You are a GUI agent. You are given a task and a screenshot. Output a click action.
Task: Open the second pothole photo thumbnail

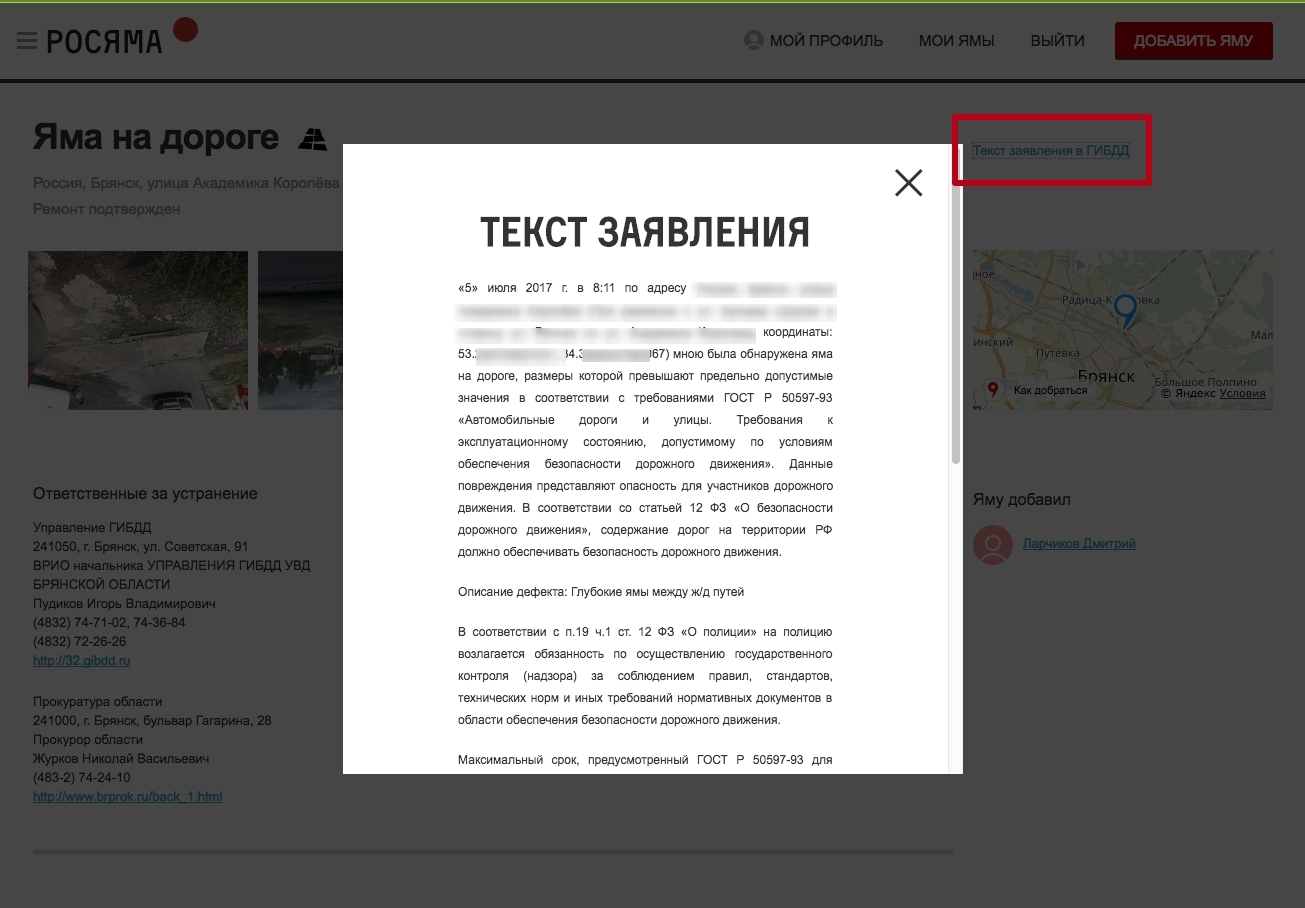pyautogui.click(x=300, y=330)
